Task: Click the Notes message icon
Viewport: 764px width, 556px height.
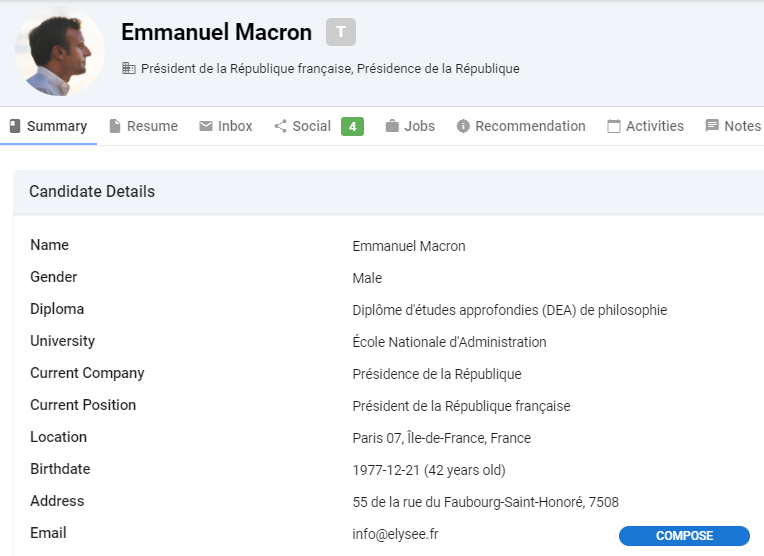Action: click(x=712, y=126)
